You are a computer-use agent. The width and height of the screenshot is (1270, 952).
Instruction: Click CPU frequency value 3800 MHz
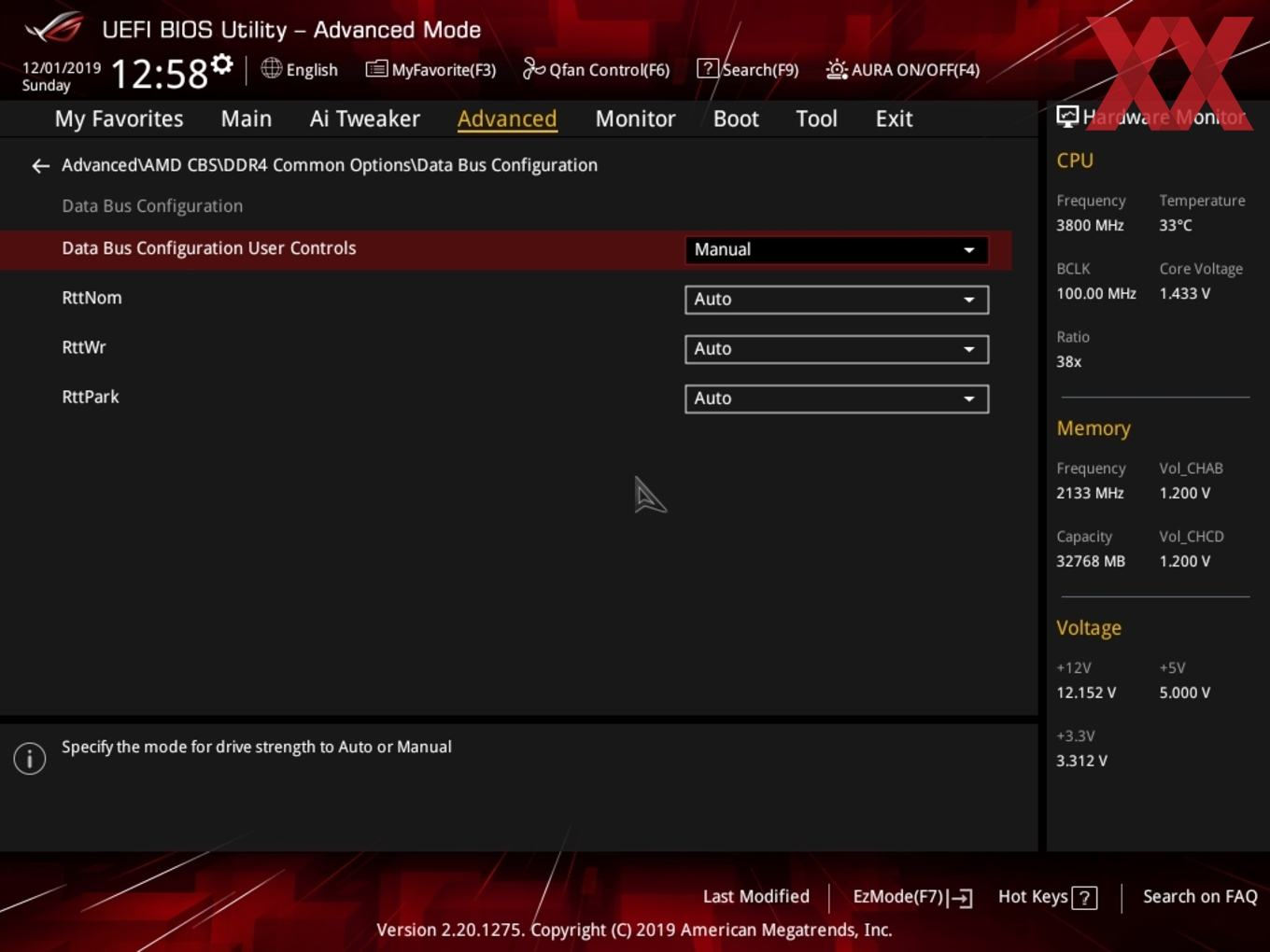[x=1090, y=226]
